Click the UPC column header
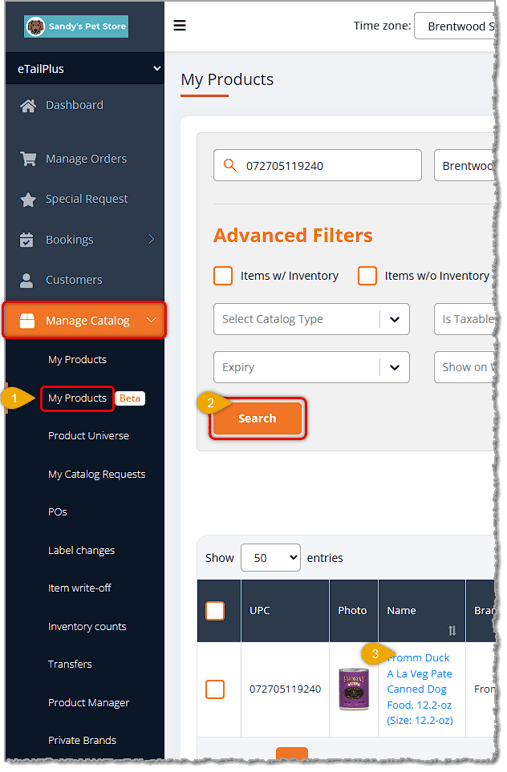The width and height of the screenshot is (507, 772). pyautogui.click(x=285, y=611)
